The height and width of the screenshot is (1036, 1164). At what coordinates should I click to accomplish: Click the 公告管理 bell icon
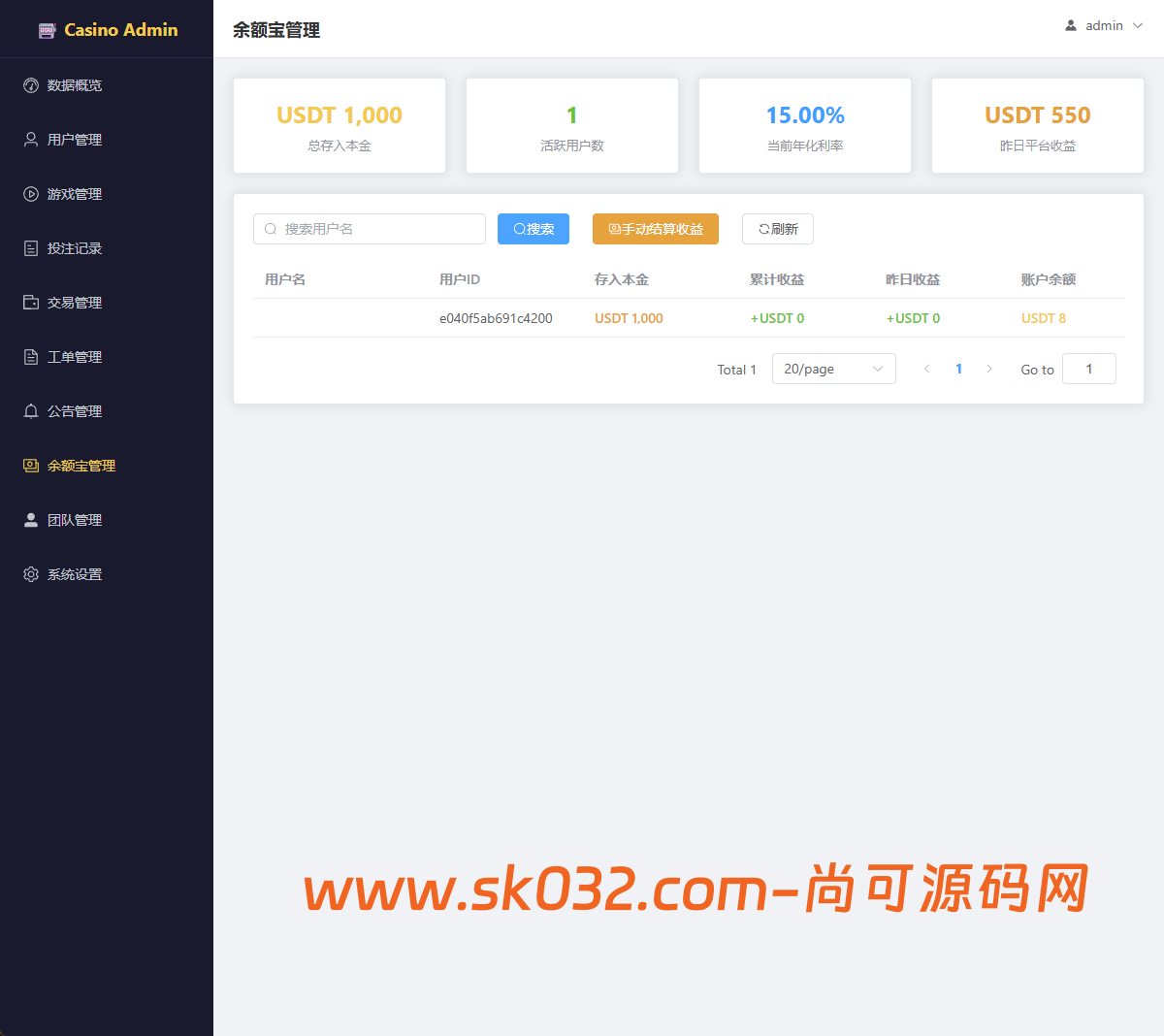pyautogui.click(x=31, y=411)
